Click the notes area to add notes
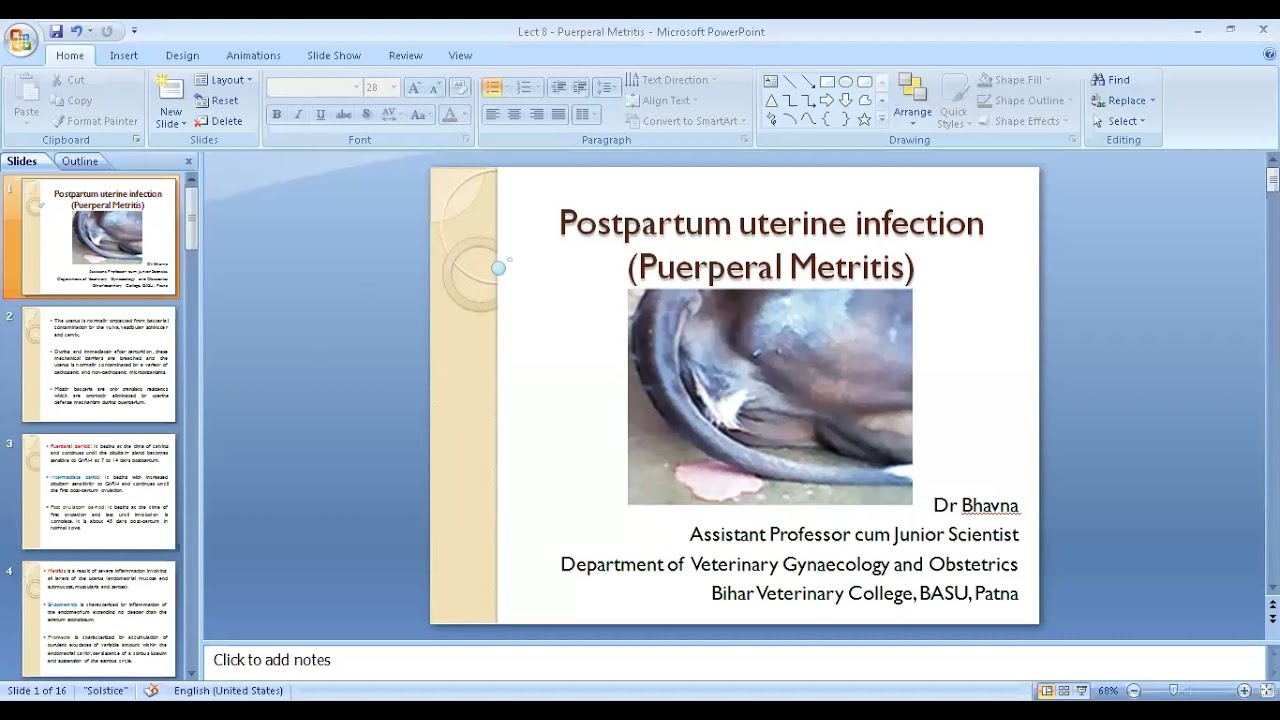Image resolution: width=1280 pixels, height=720 pixels. pyautogui.click(x=735, y=660)
